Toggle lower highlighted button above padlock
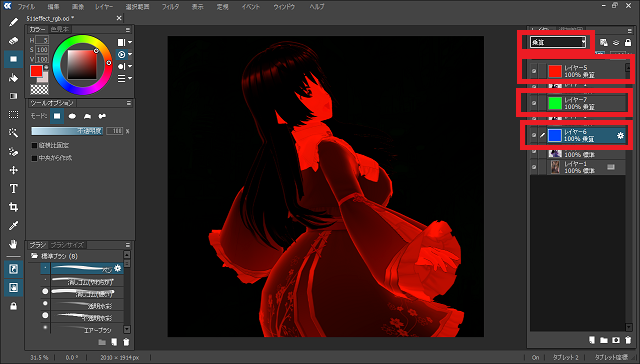 [13, 288]
